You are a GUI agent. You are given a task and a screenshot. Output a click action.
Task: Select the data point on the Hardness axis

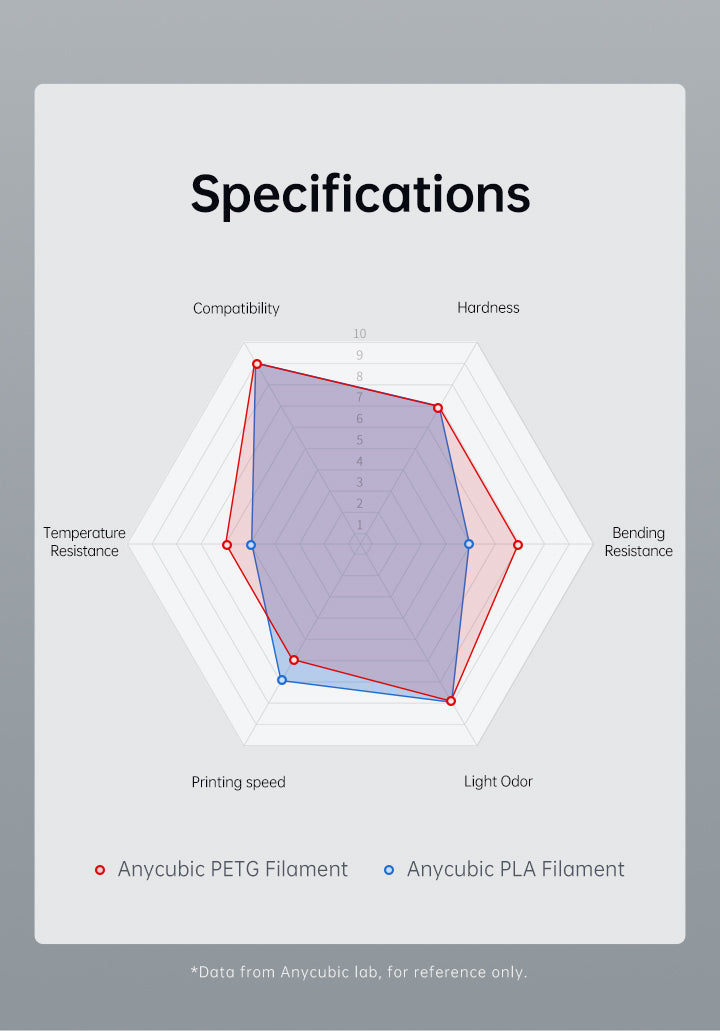(437, 408)
